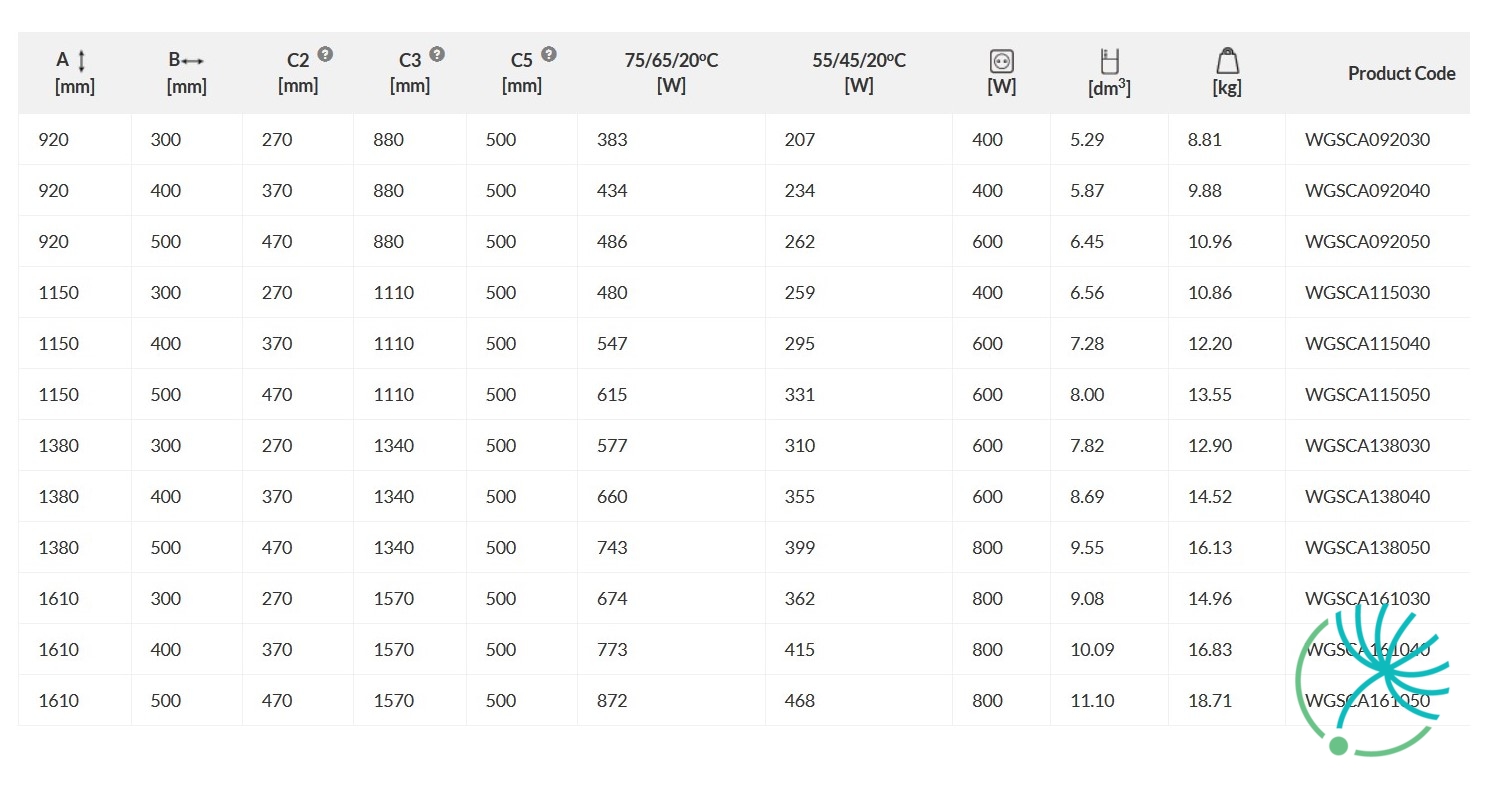Click the electric socket power icon header
This screenshot has width=1492, height=801.
1001,61
